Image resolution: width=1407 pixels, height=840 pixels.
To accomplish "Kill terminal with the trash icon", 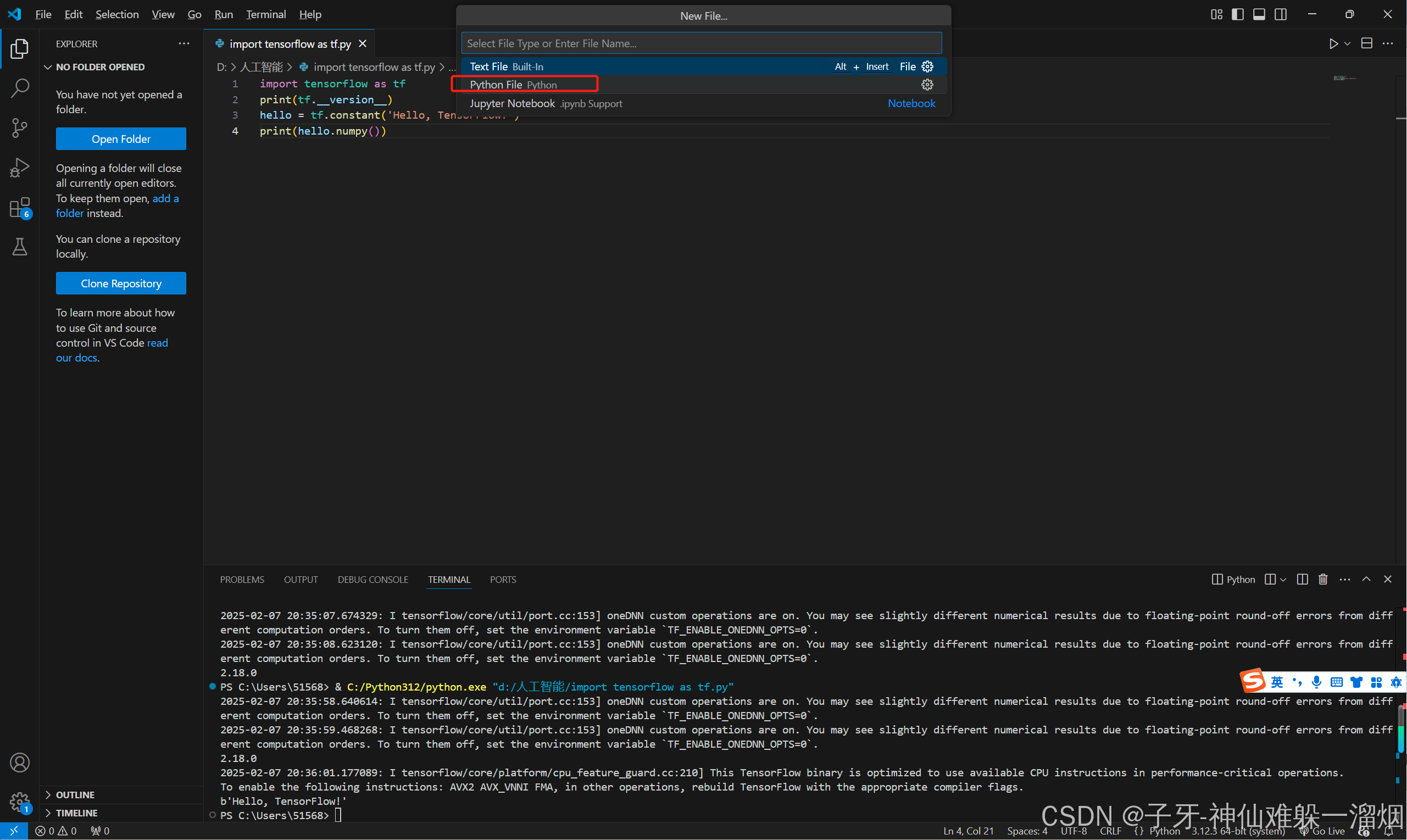I will (1323, 579).
